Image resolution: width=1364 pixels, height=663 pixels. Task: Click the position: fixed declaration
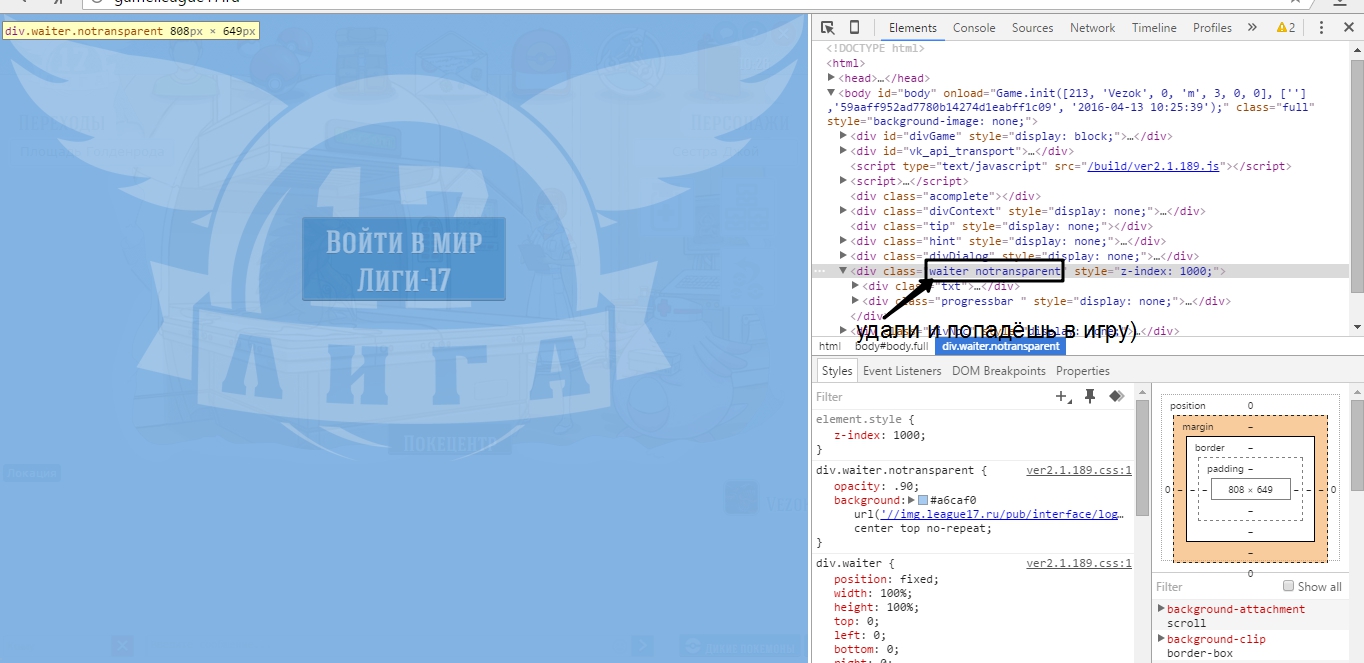(886, 579)
